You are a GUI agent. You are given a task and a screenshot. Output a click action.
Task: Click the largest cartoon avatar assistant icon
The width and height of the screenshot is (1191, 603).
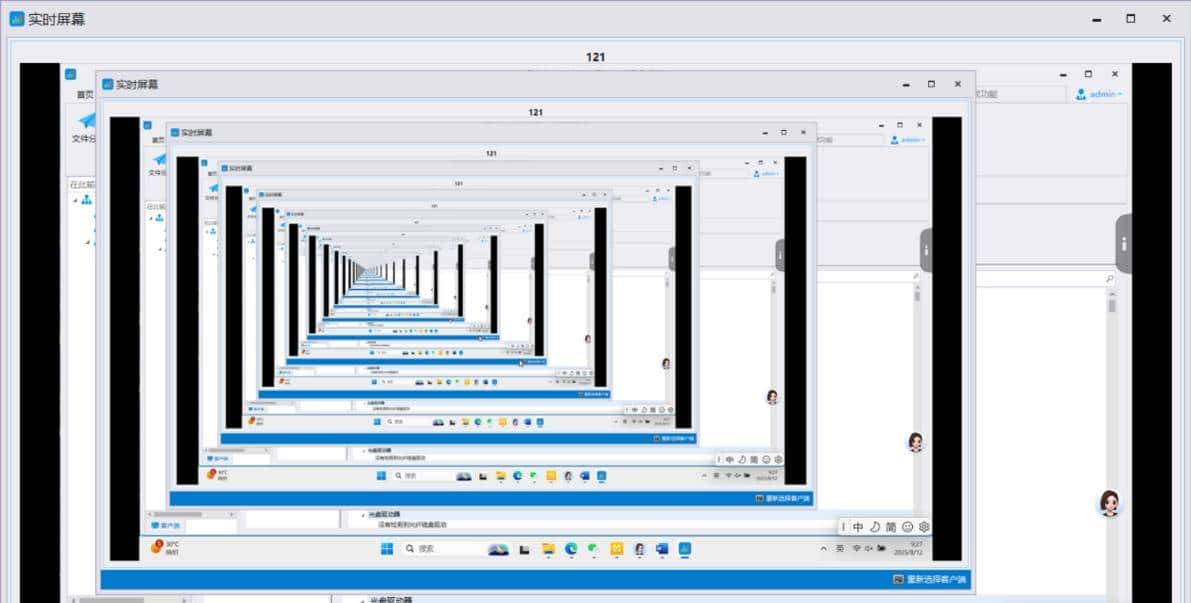pos(1109,502)
